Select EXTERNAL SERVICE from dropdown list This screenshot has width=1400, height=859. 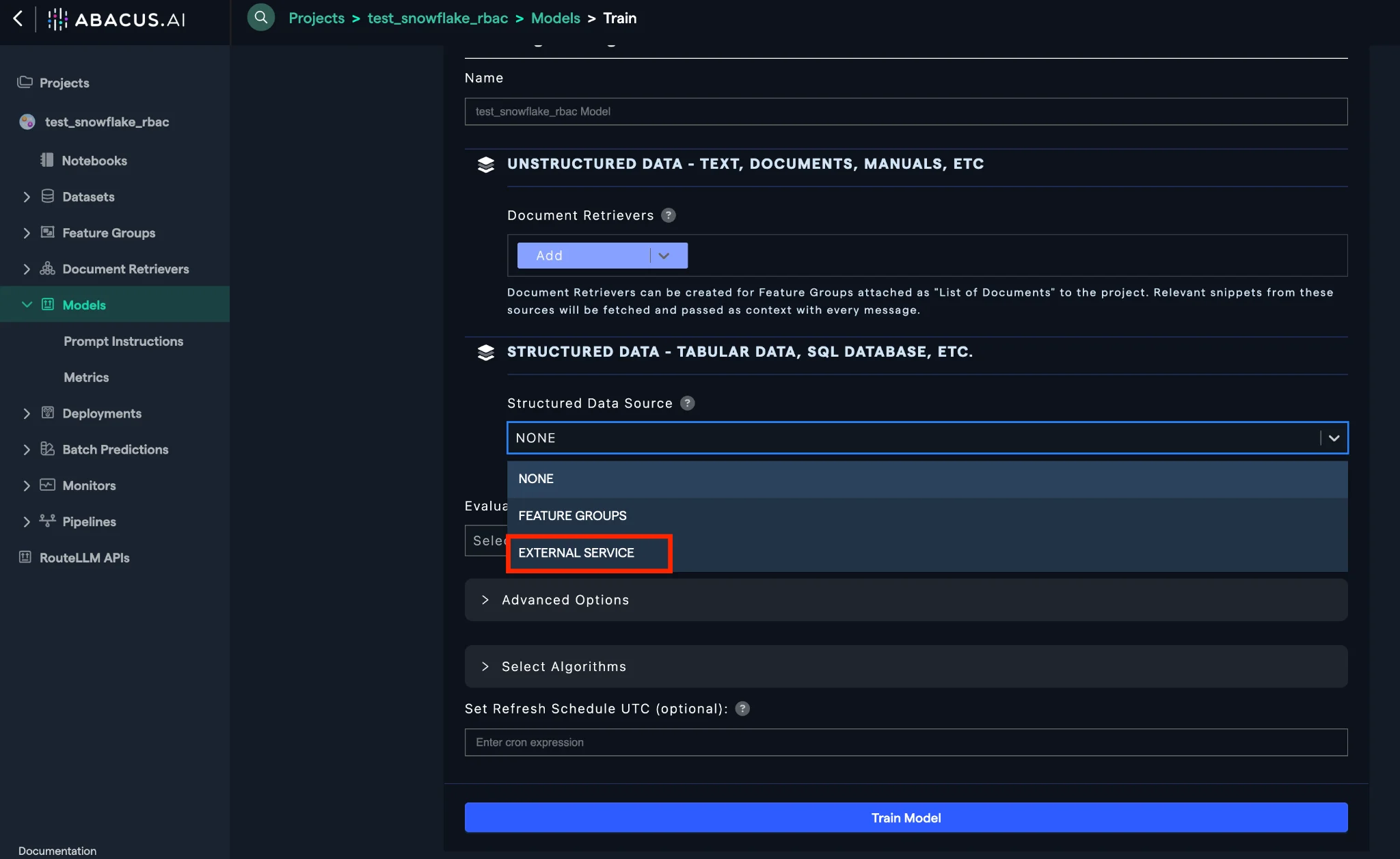576,553
